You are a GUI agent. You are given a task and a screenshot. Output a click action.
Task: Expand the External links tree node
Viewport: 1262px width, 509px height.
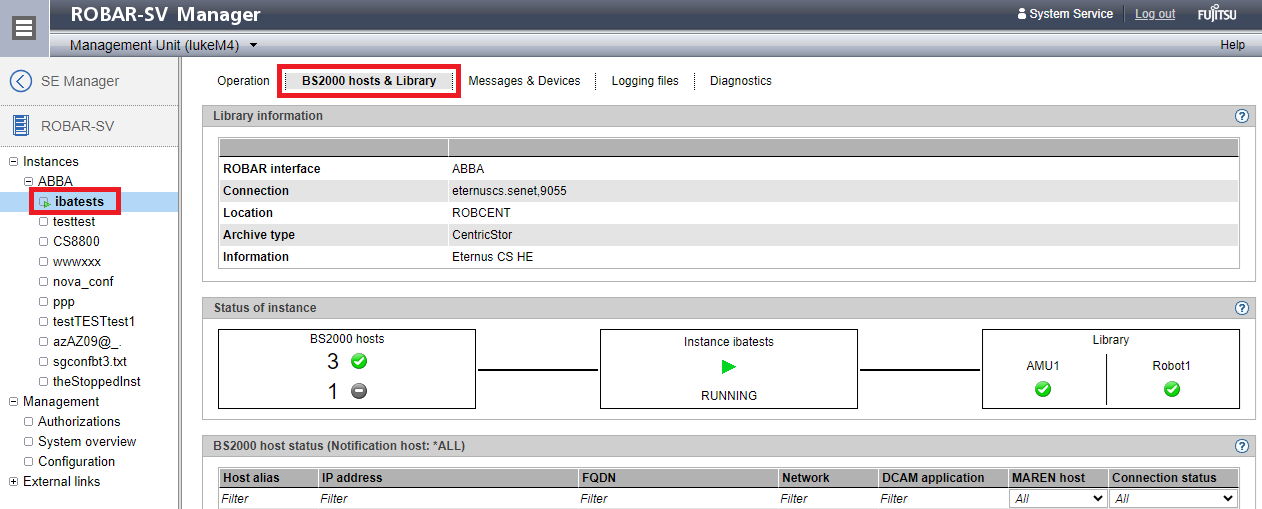[13, 482]
